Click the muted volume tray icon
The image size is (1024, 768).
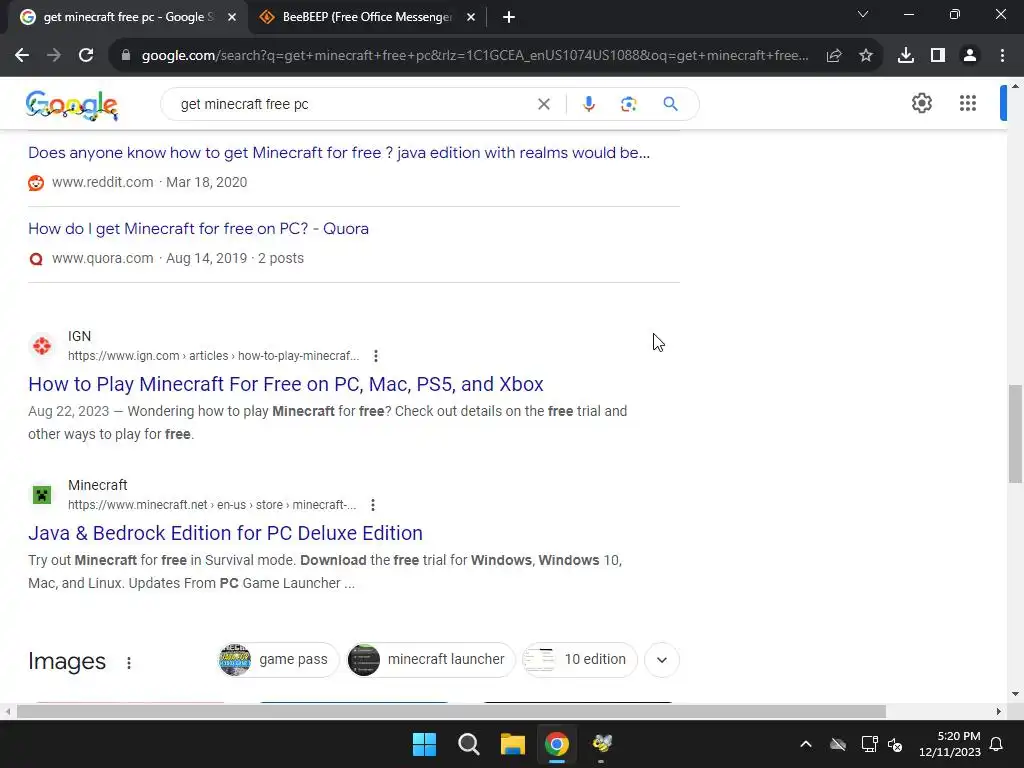pos(895,744)
